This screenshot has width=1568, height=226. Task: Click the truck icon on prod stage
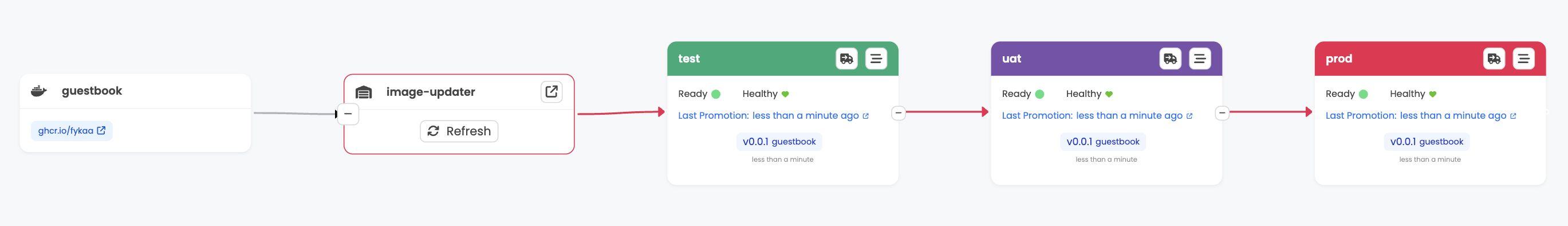[x=1494, y=59]
